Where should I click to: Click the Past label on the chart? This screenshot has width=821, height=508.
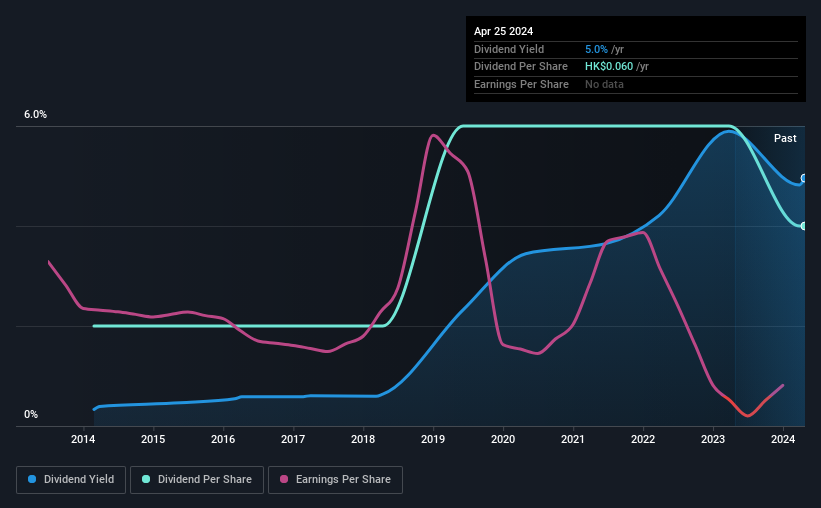785,138
